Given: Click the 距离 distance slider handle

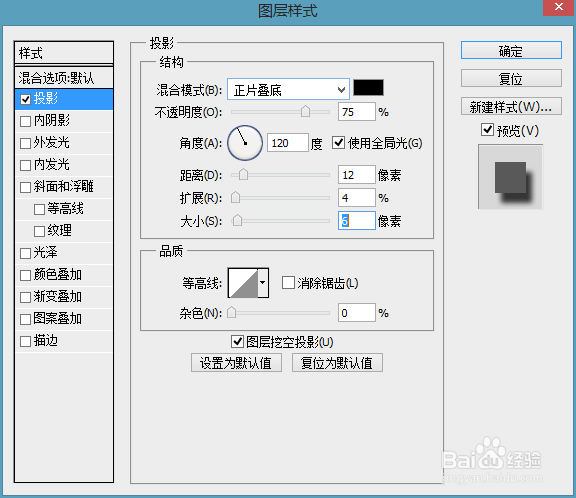Looking at the screenshot, I should coord(243,174).
